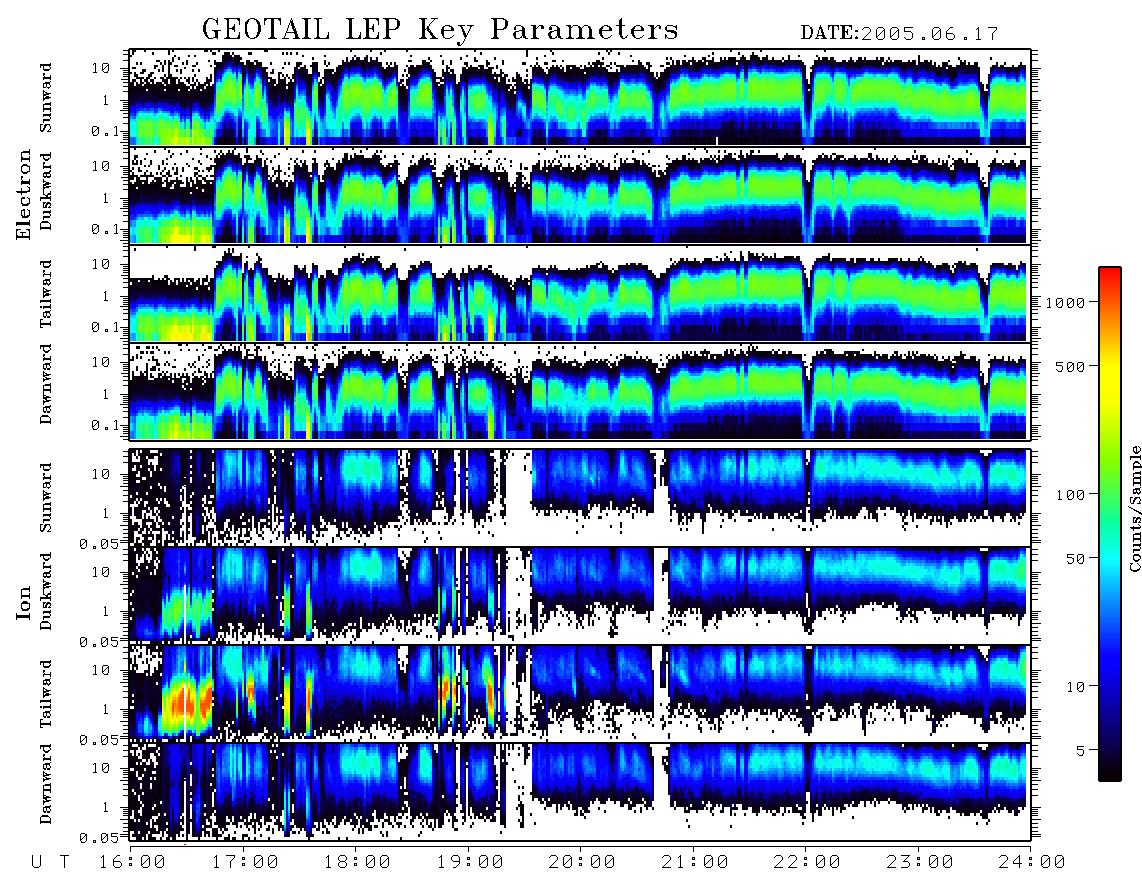This screenshot has width=1142, height=880.
Task: Click the 5 color bar tick label
Action: 1080,750
